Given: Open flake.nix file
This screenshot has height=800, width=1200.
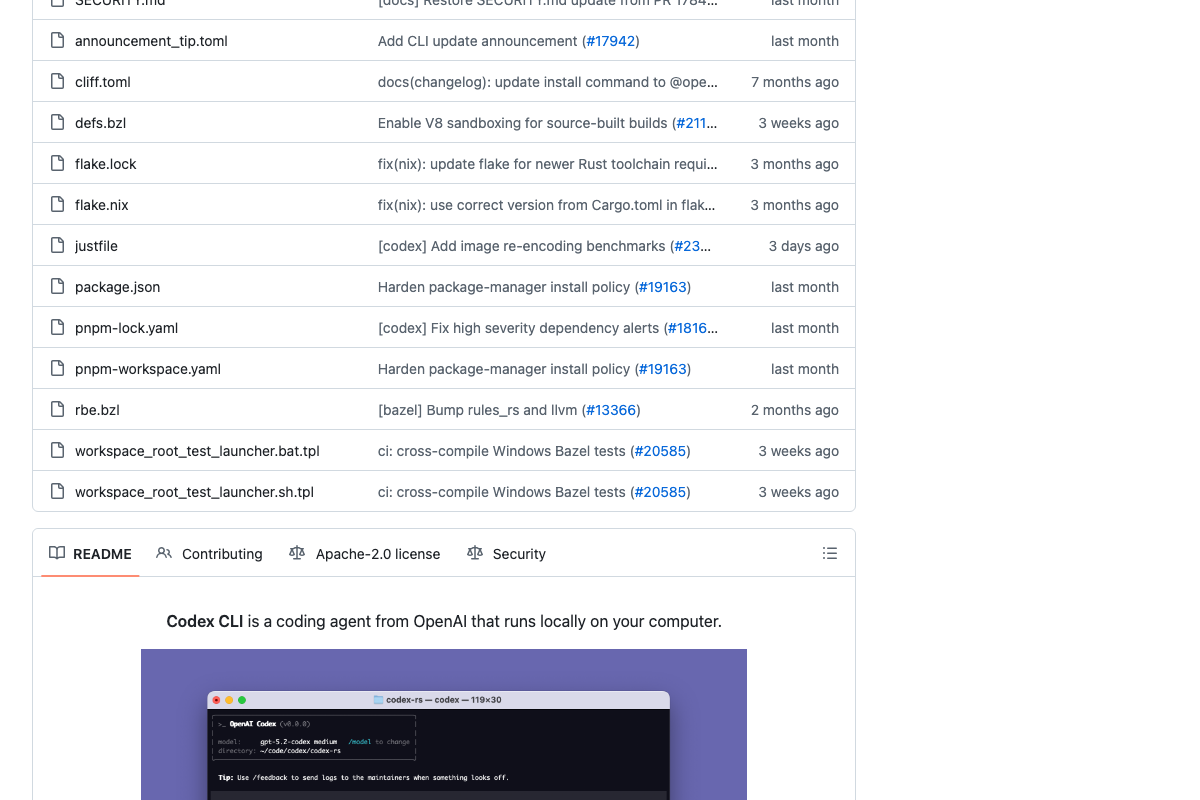Looking at the screenshot, I should [x=102, y=205].
